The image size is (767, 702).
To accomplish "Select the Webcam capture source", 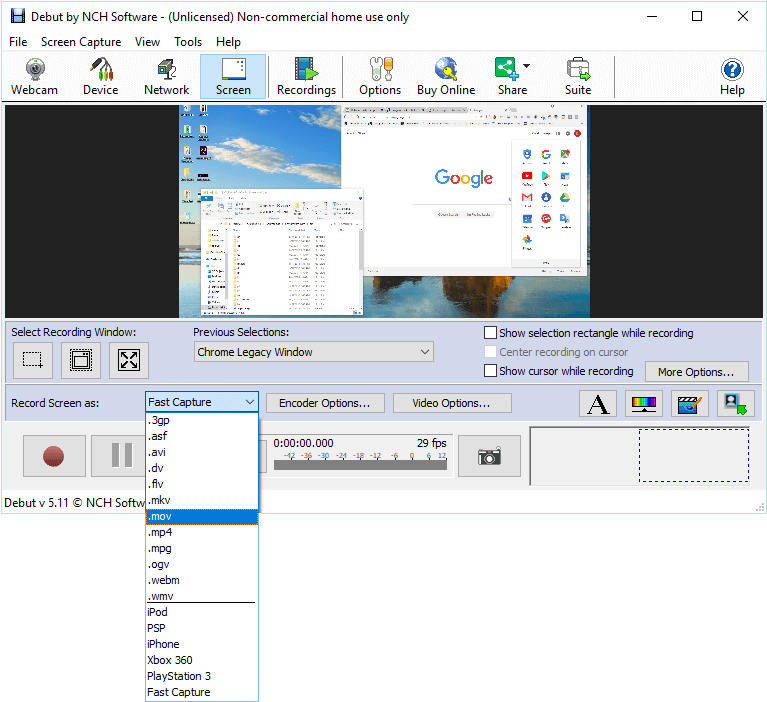I will click(35, 77).
